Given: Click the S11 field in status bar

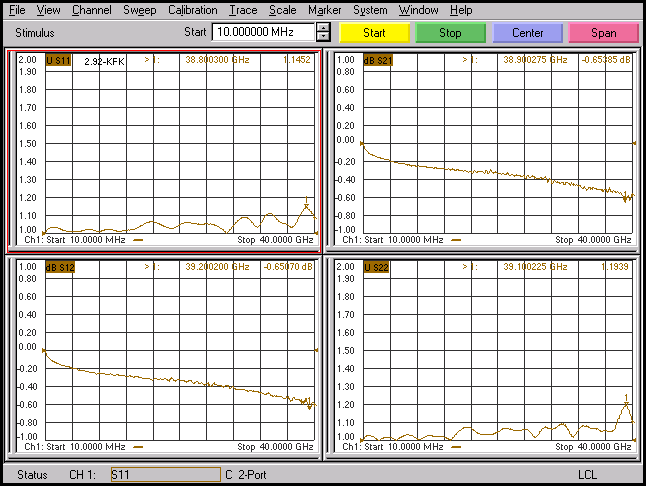Looking at the screenshot, I should pos(164,474).
